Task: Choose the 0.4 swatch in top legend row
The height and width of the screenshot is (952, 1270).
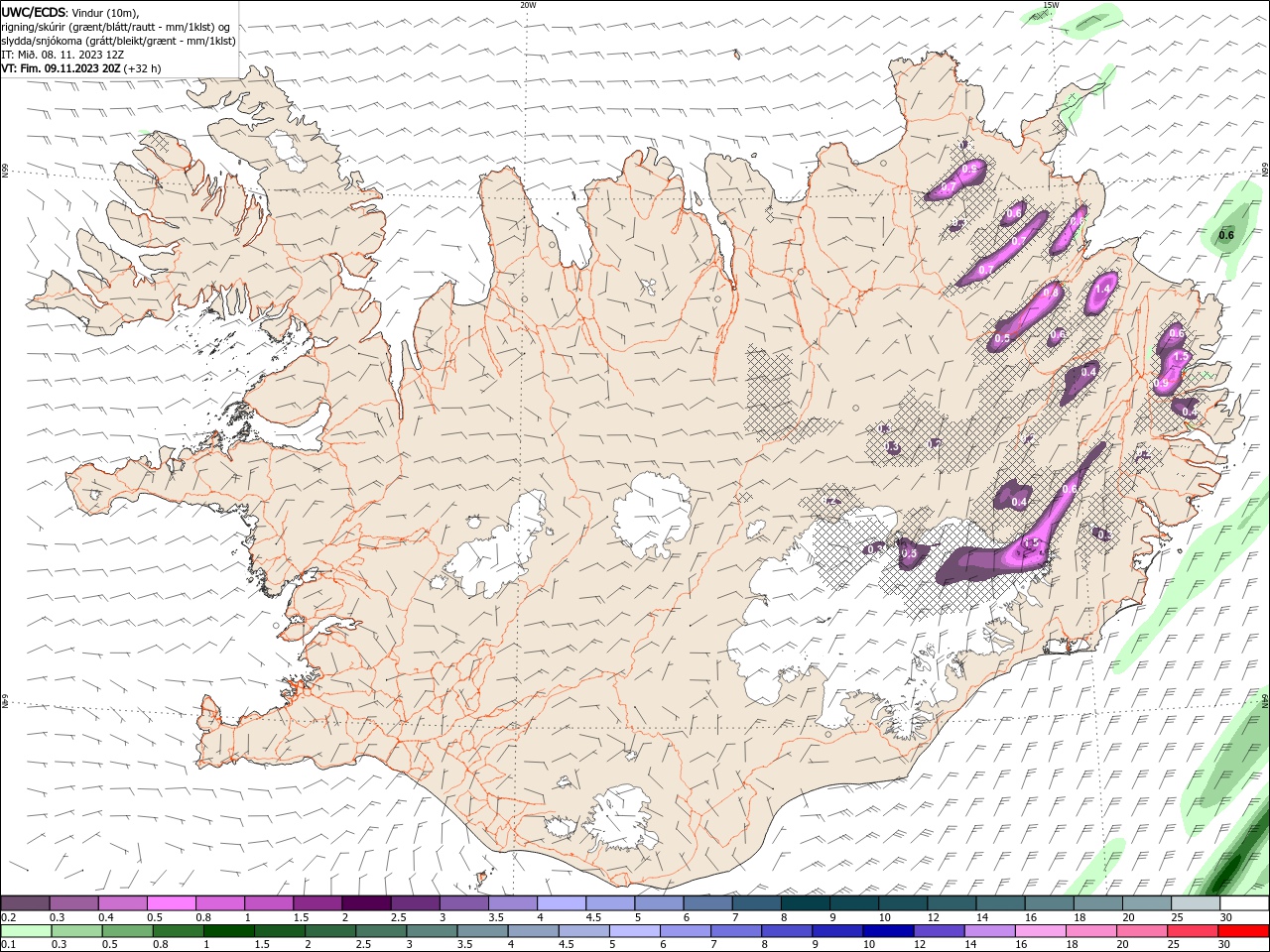Action: [x=122, y=903]
